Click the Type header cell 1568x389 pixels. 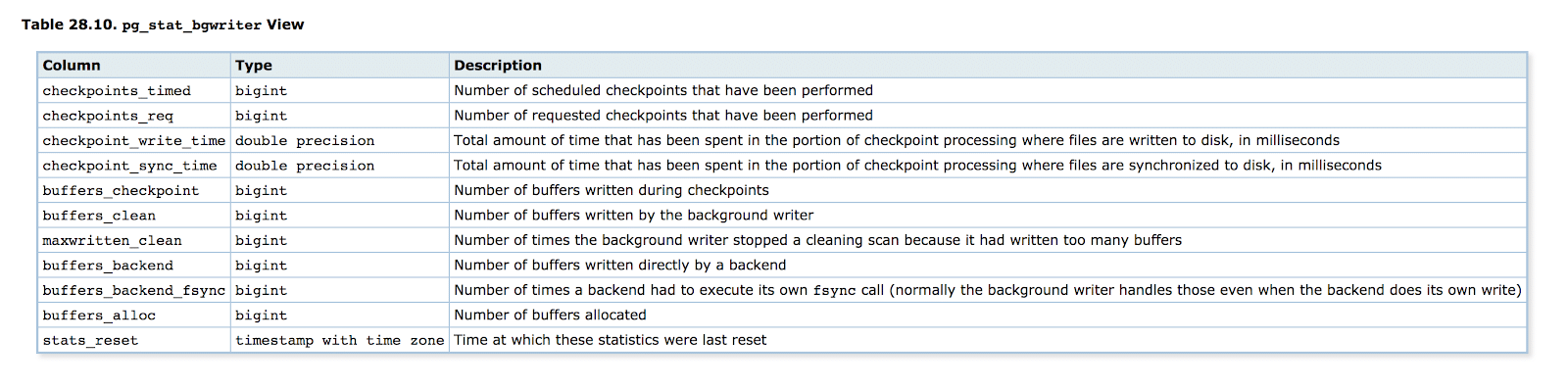click(x=339, y=66)
